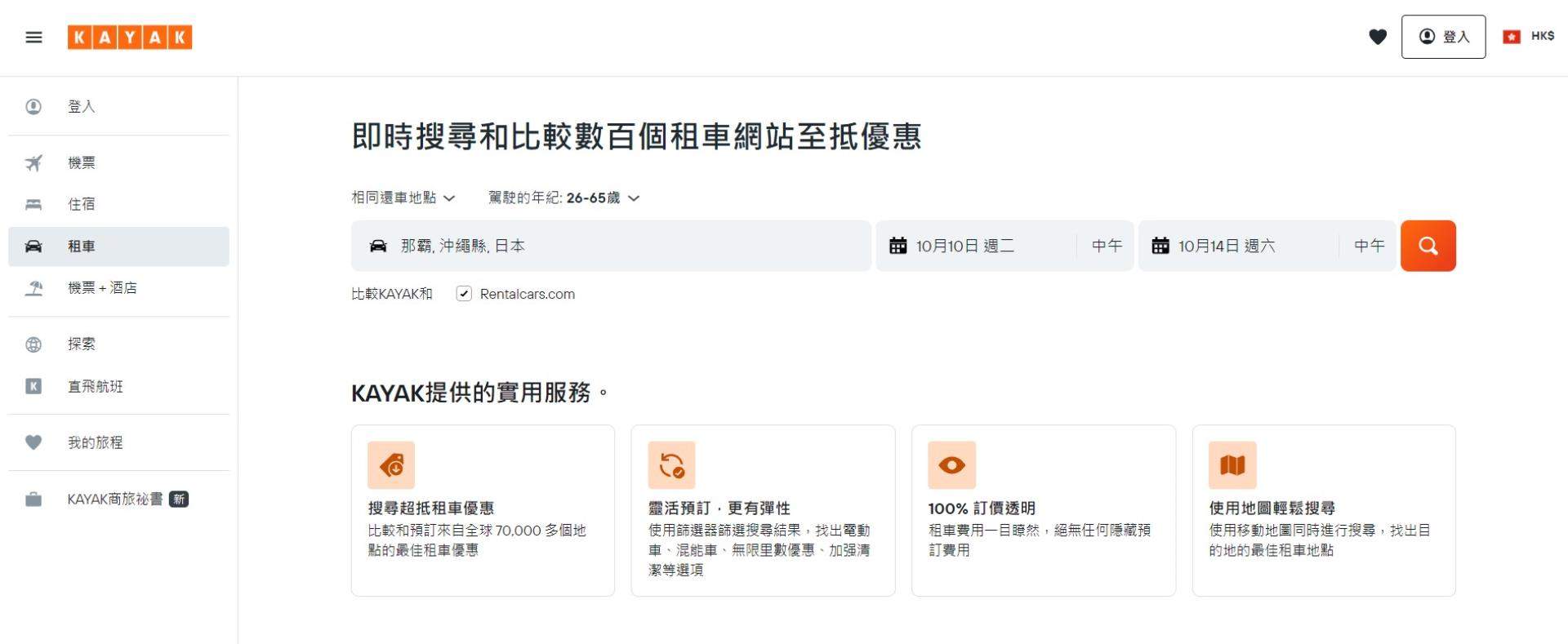Open pick-up date 10月10日 週二
Image resolution: width=1568 pixels, height=644 pixels.
coord(976,246)
